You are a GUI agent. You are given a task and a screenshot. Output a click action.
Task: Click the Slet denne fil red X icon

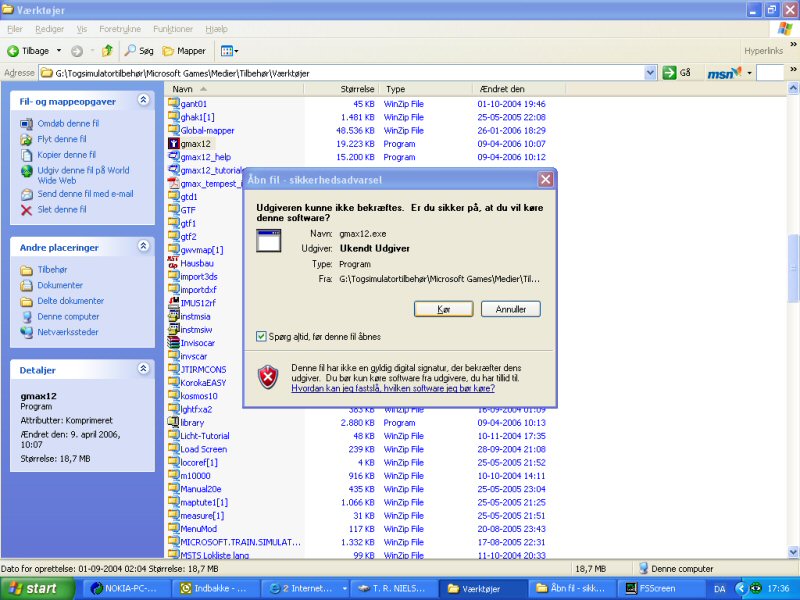tap(27, 210)
